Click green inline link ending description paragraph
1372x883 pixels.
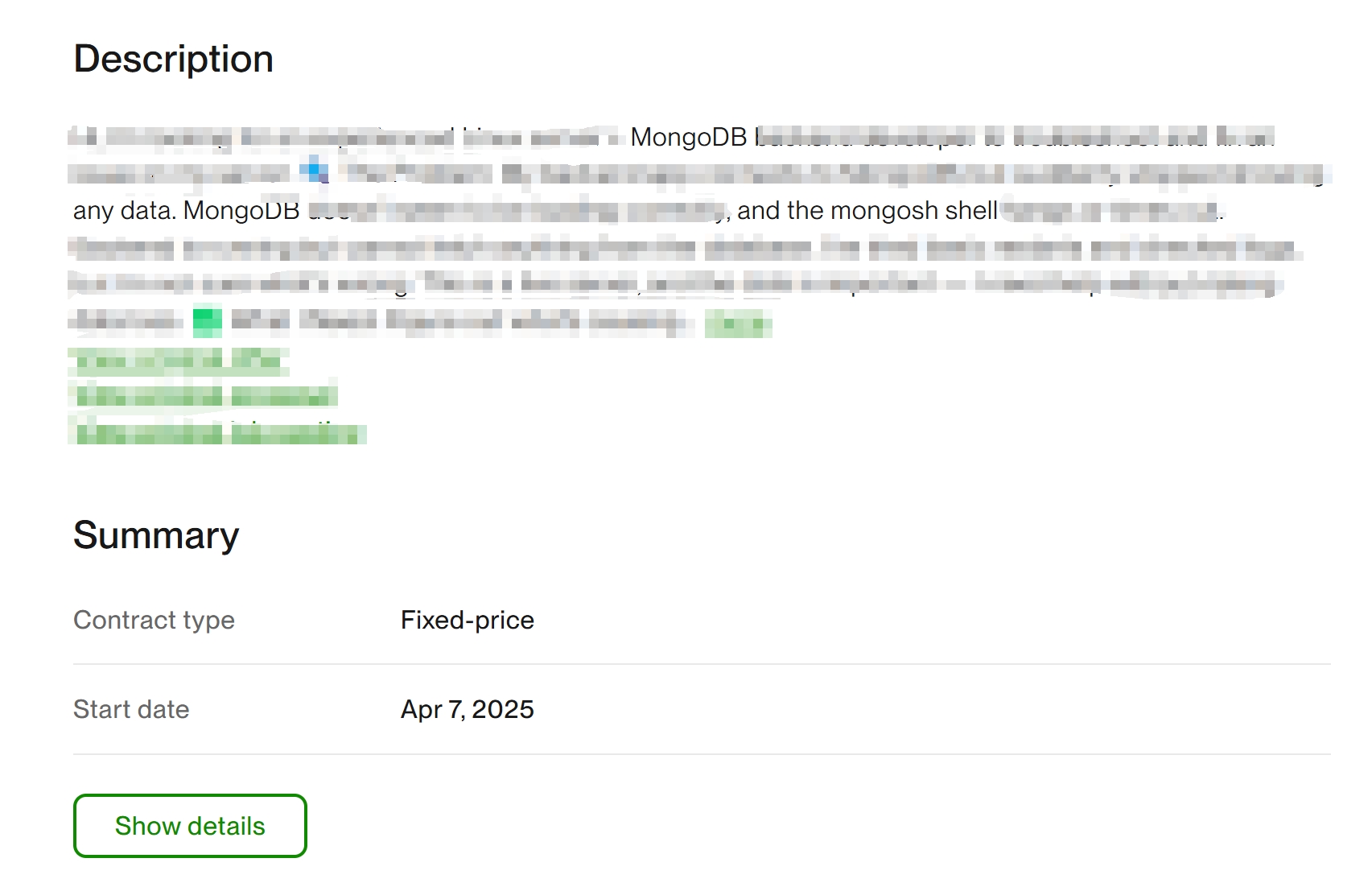click(x=738, y=324)
